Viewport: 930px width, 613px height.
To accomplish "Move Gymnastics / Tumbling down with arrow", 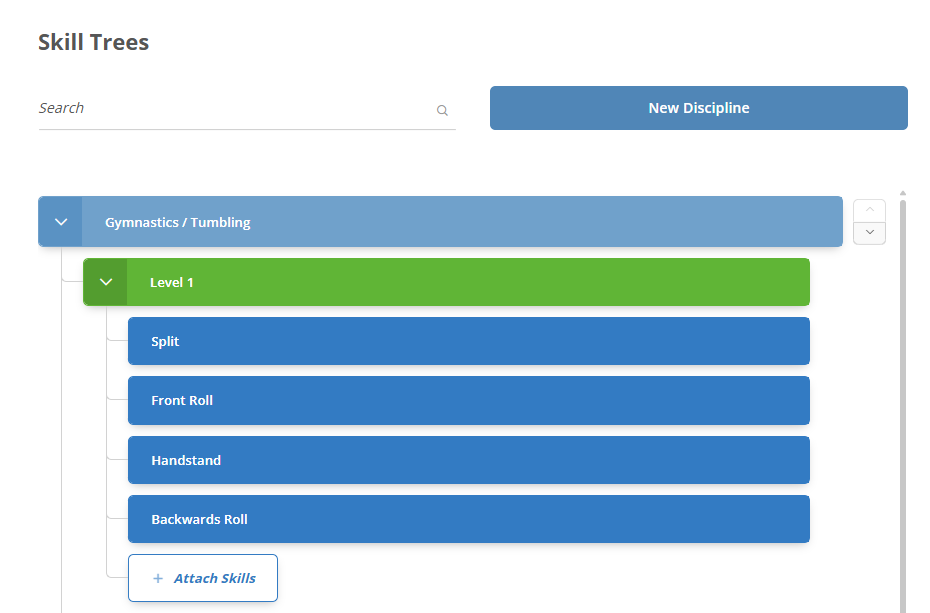I will point(870,232).
